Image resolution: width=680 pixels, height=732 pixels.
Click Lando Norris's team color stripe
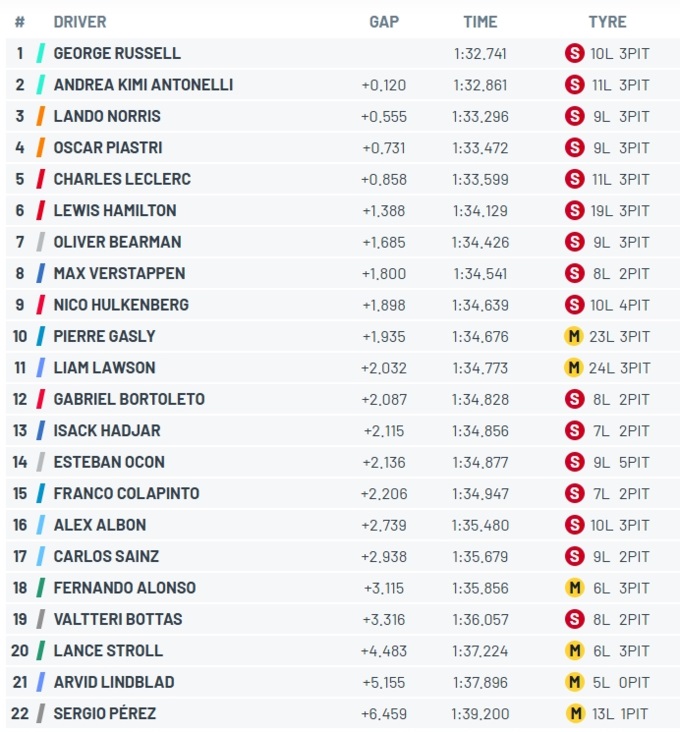(x=41, y=116)
